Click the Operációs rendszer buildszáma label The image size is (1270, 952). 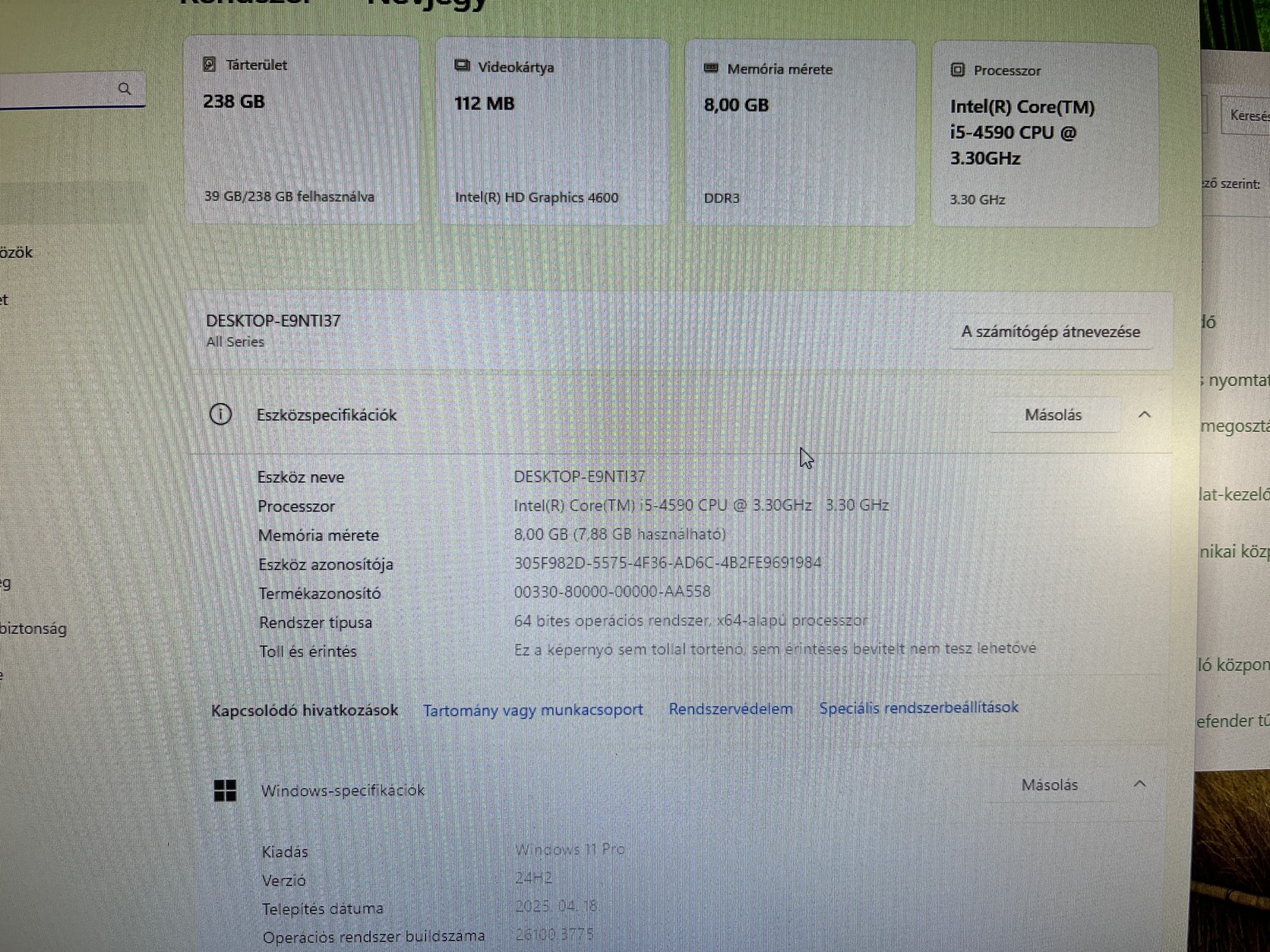pos(374,937)
